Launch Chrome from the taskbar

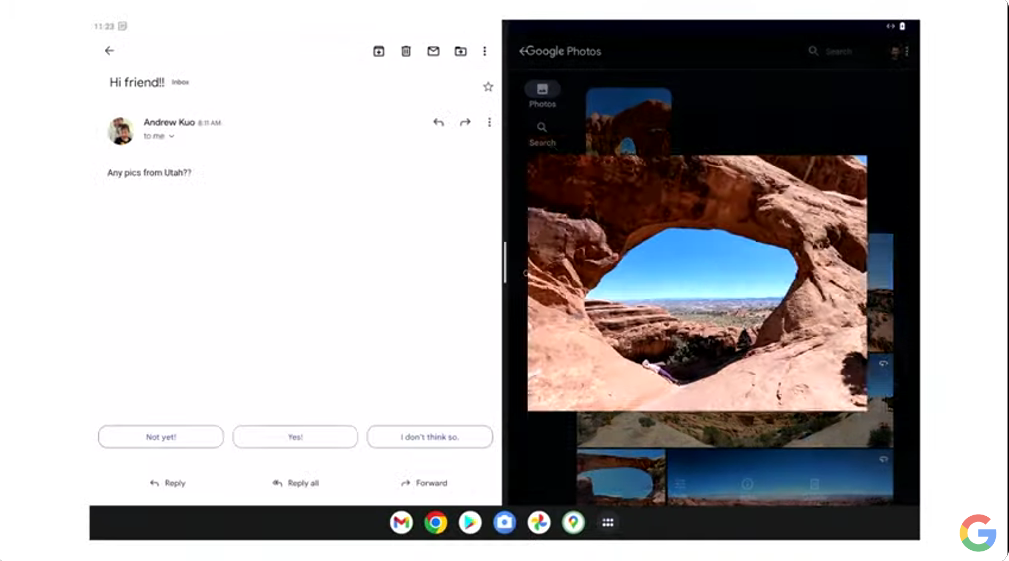pyautogui.click(x=436, y=522)
